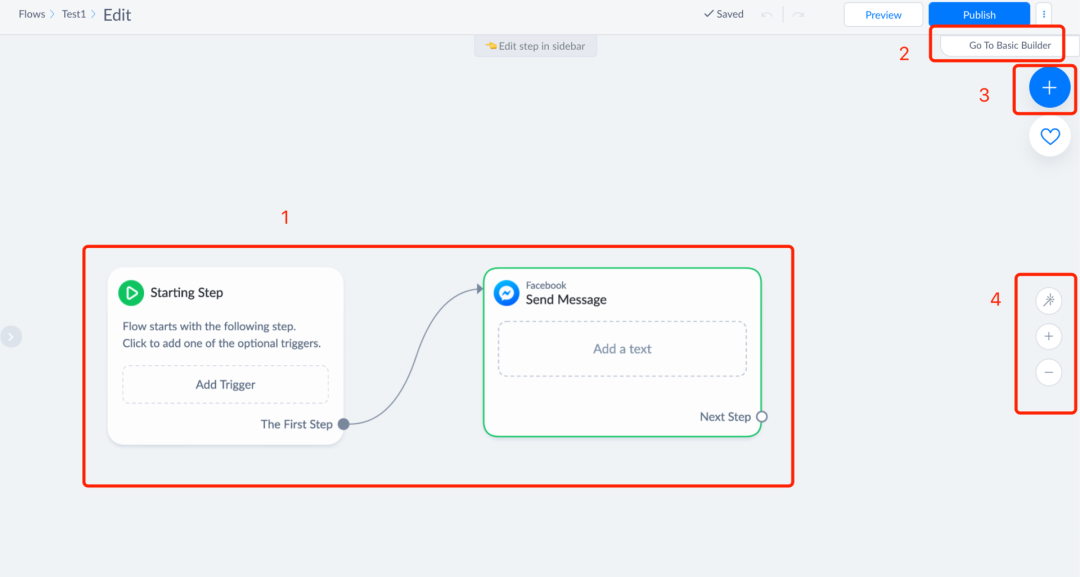The width and height of the screenshot is (1080, 577).
Task: Click The First Step connector dot
Action: click(x=344, y=424)
